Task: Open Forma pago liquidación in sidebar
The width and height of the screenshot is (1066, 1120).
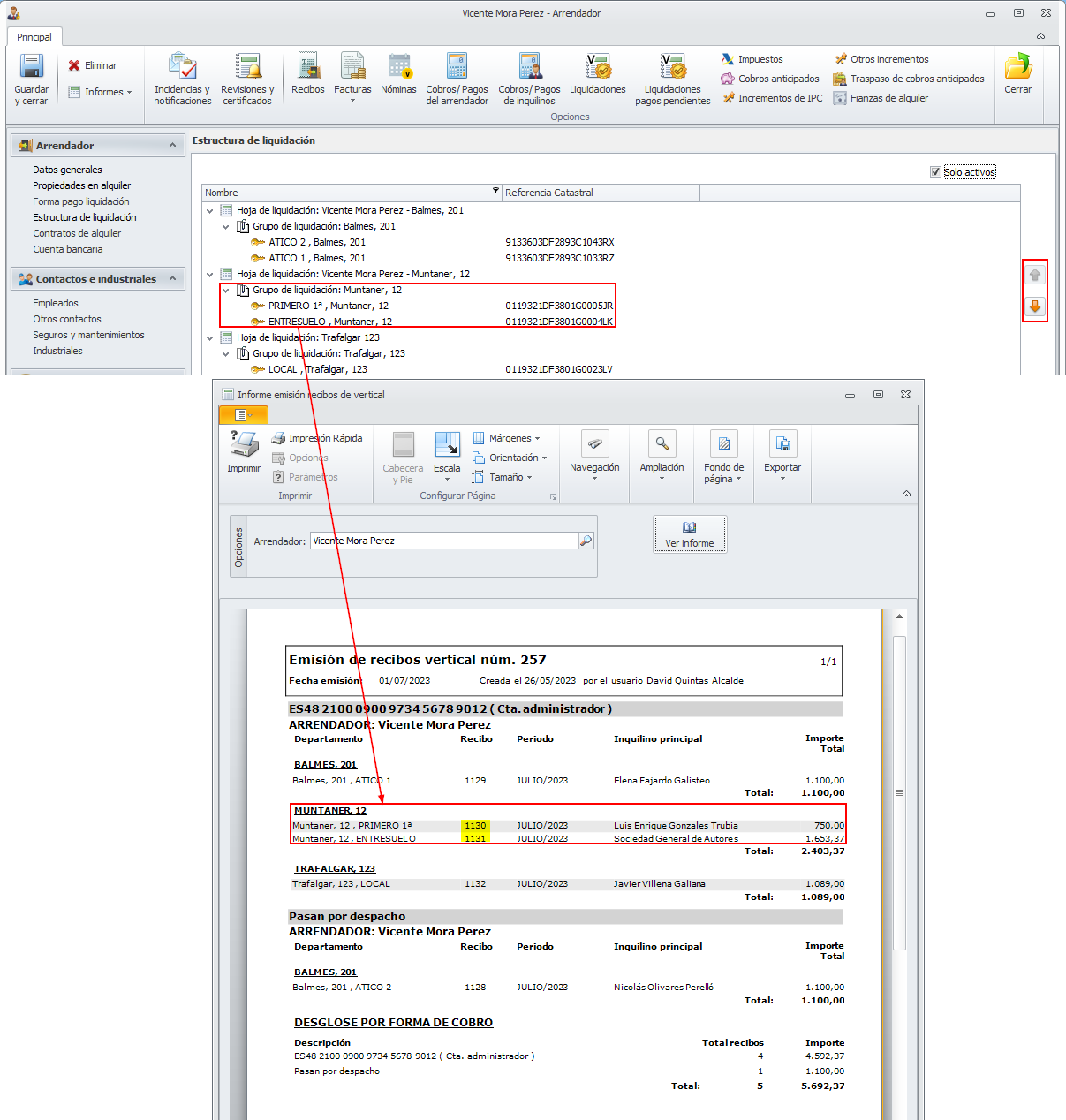Action: (x=80, y=201)
